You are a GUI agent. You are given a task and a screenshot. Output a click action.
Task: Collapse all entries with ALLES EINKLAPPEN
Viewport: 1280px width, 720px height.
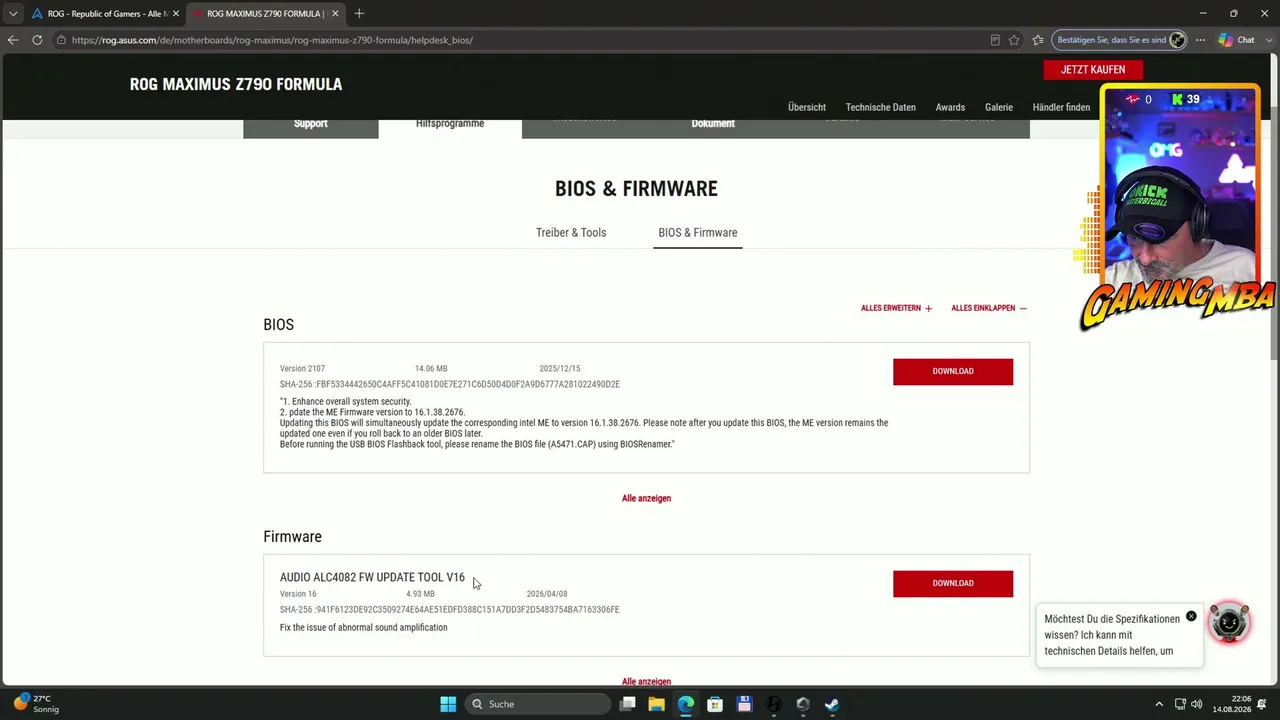(x=989, y=308)
